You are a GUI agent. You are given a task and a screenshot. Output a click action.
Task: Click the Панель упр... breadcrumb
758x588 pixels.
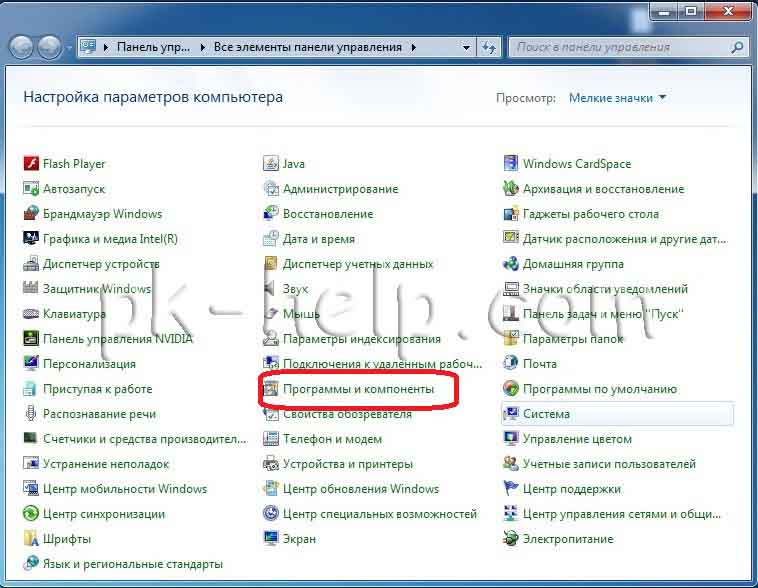click(x=153, y=47)
